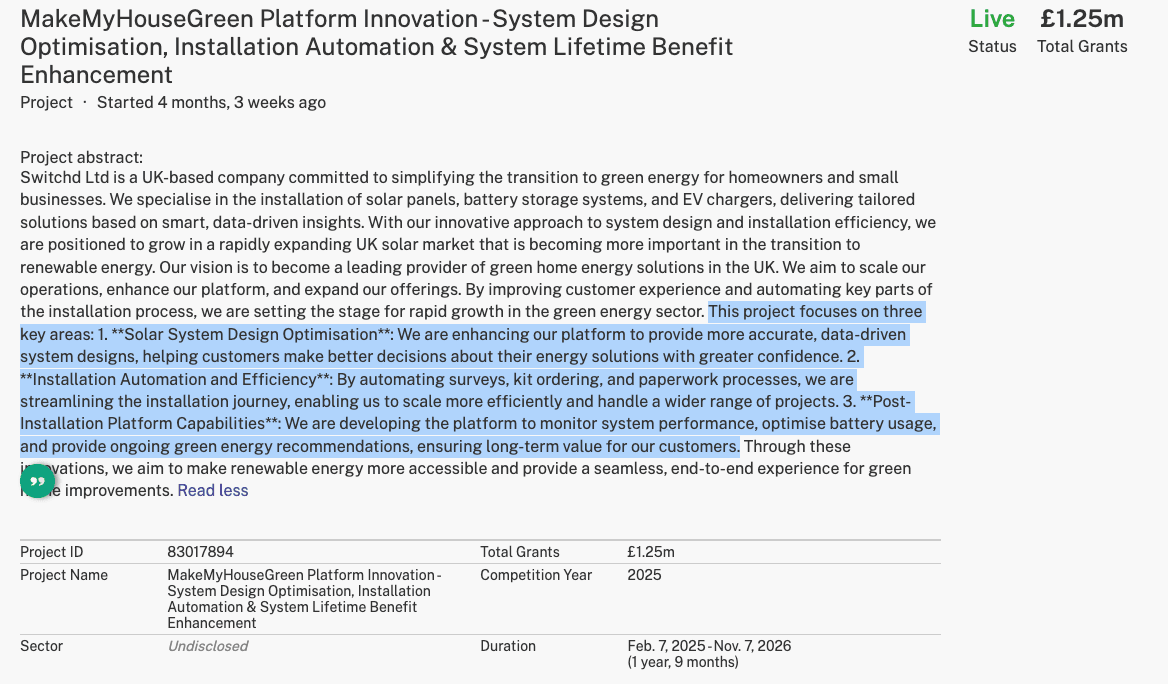Click the Total Grants table label
Viewport: 1168px width, 684px height.
(x=520, y=552)
